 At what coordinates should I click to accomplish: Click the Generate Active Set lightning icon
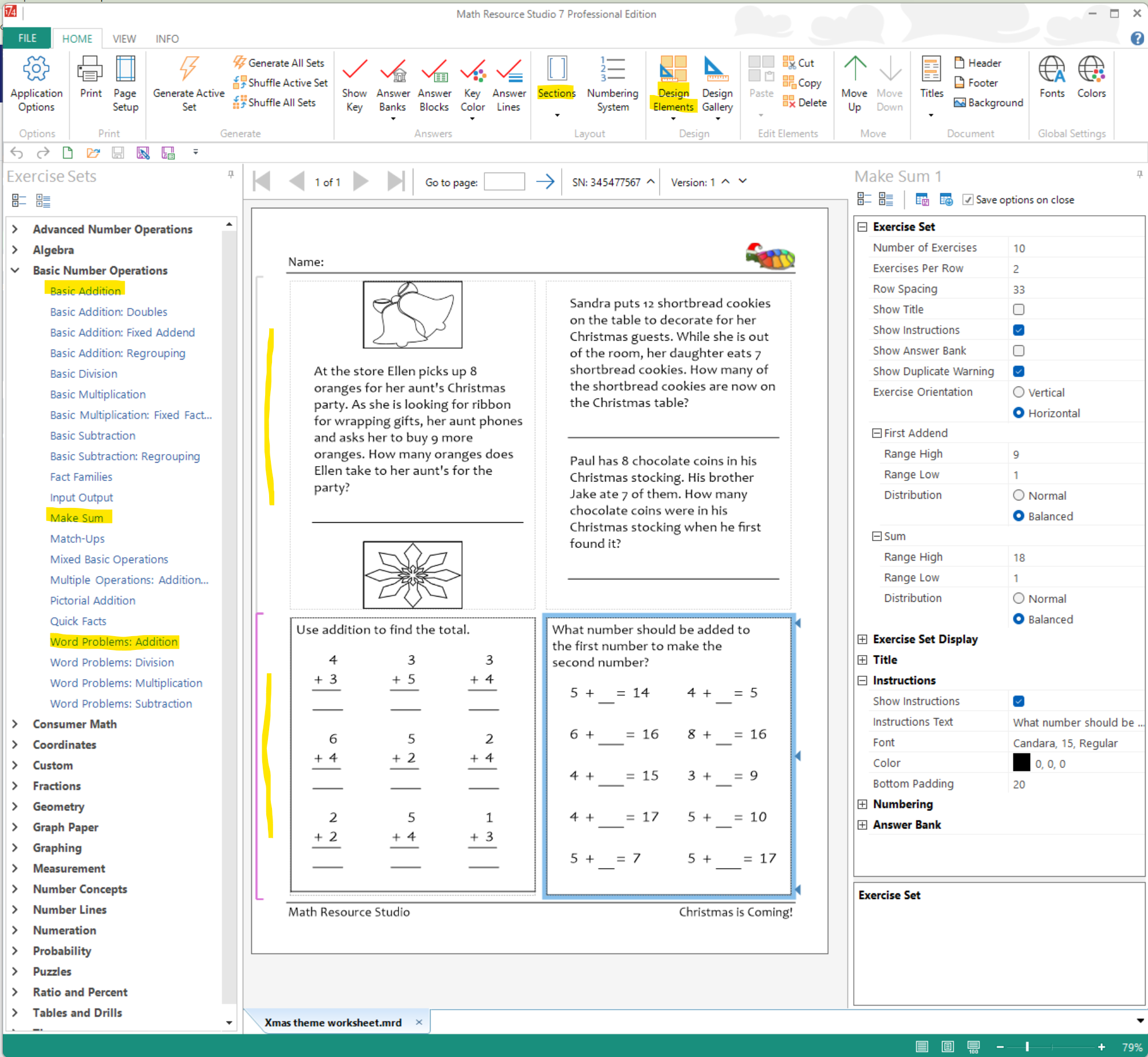(188, 69)
